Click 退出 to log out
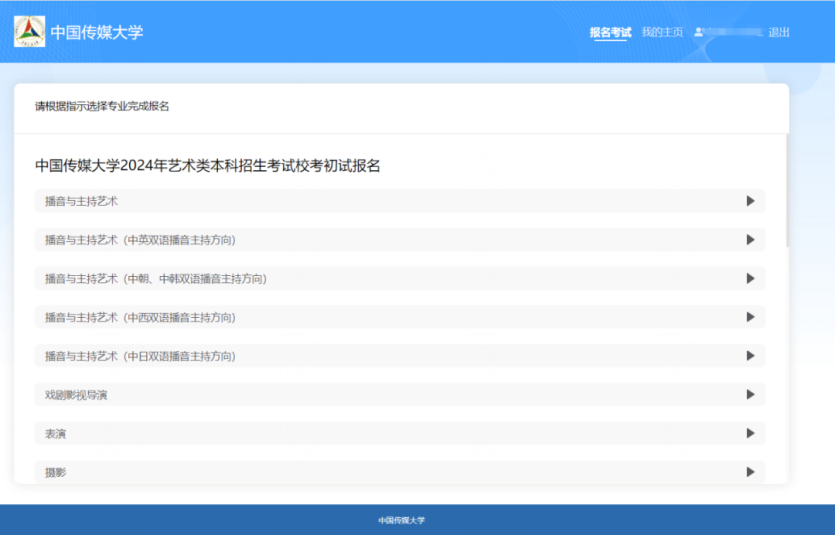 click(779, 32)
